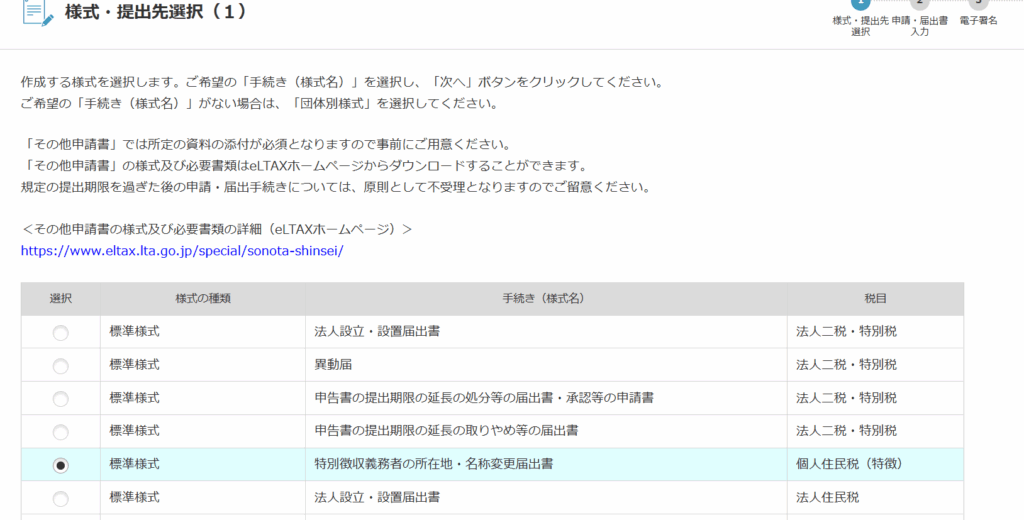Click the step 2 circle for 申請・届出書入力

point(919,3)
